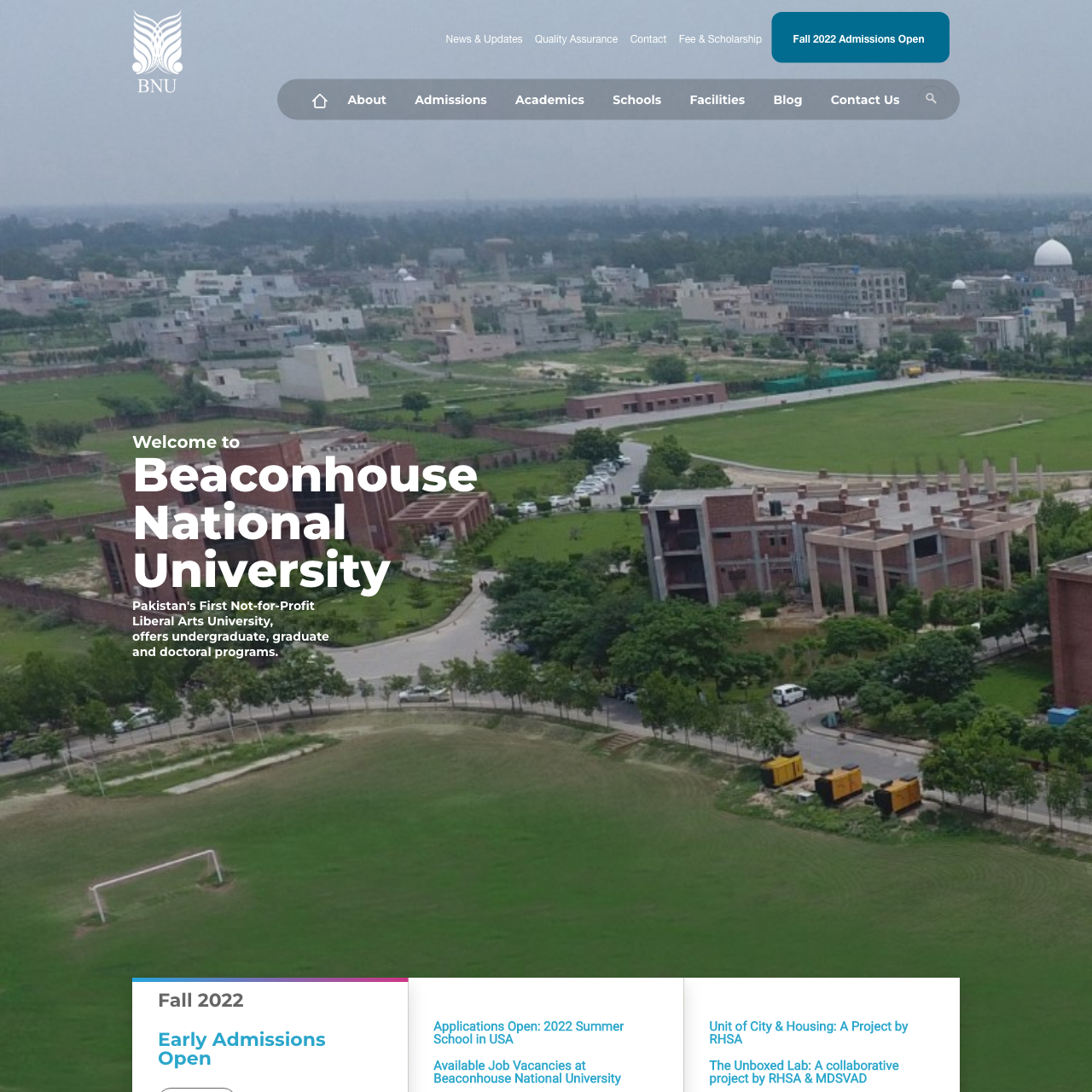This screenshot has width=1092, height=1092.
Task: Click the BNU logo
Action: [x=157, y=52]
